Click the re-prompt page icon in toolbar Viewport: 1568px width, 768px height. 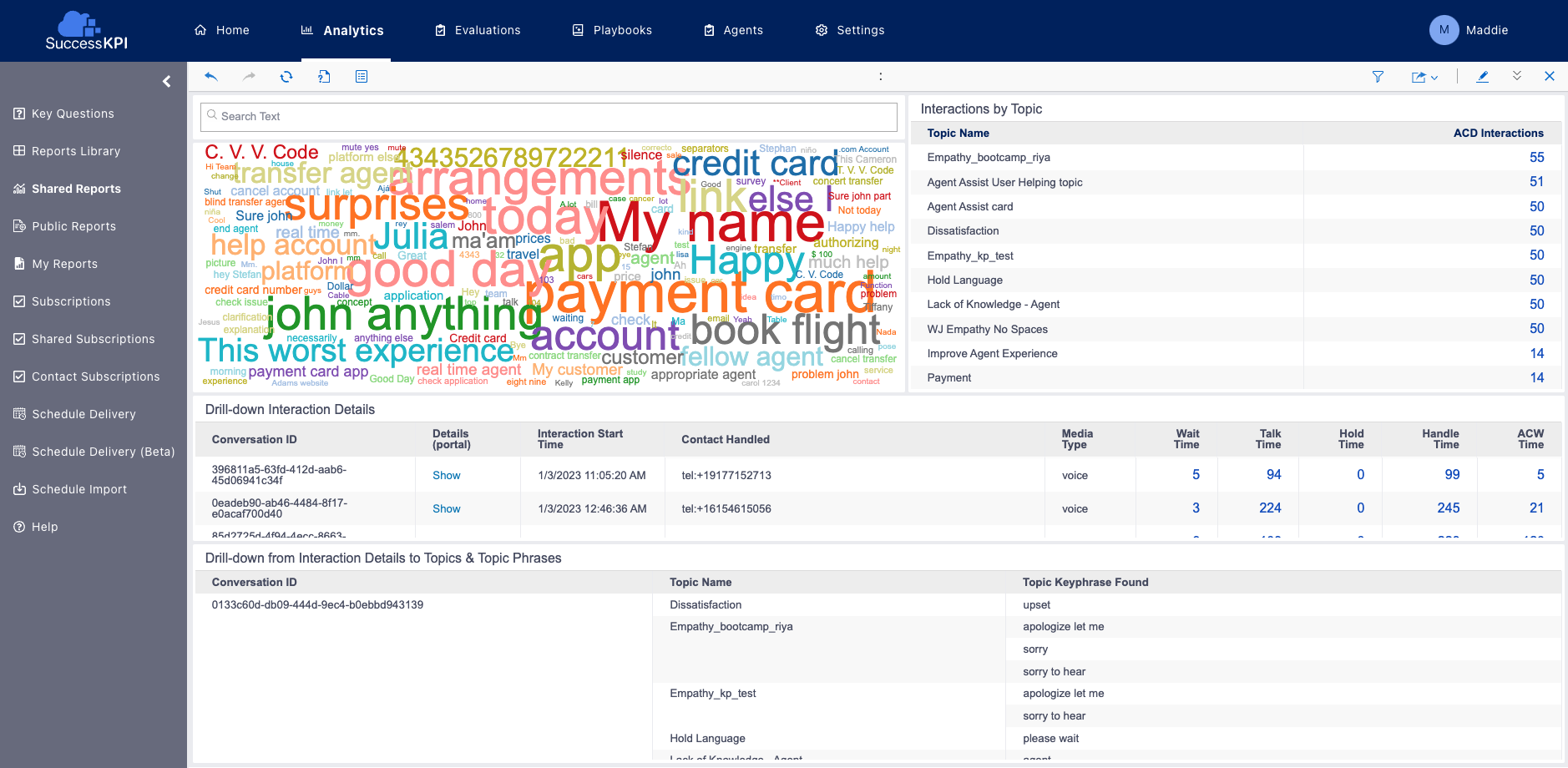coord(324,77)
